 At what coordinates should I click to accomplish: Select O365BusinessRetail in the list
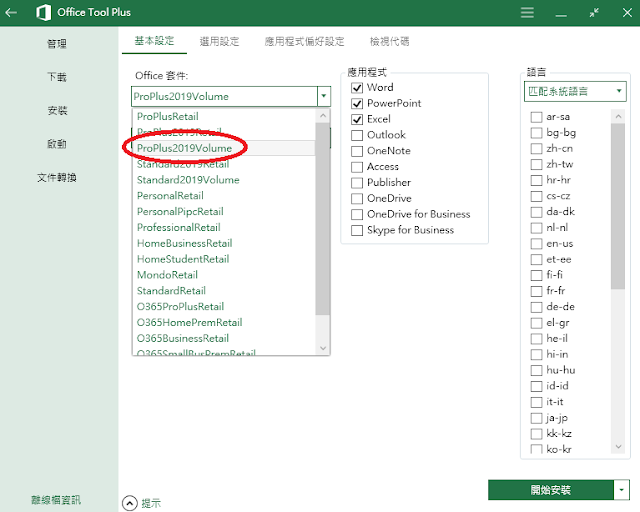tap(224, 338)
